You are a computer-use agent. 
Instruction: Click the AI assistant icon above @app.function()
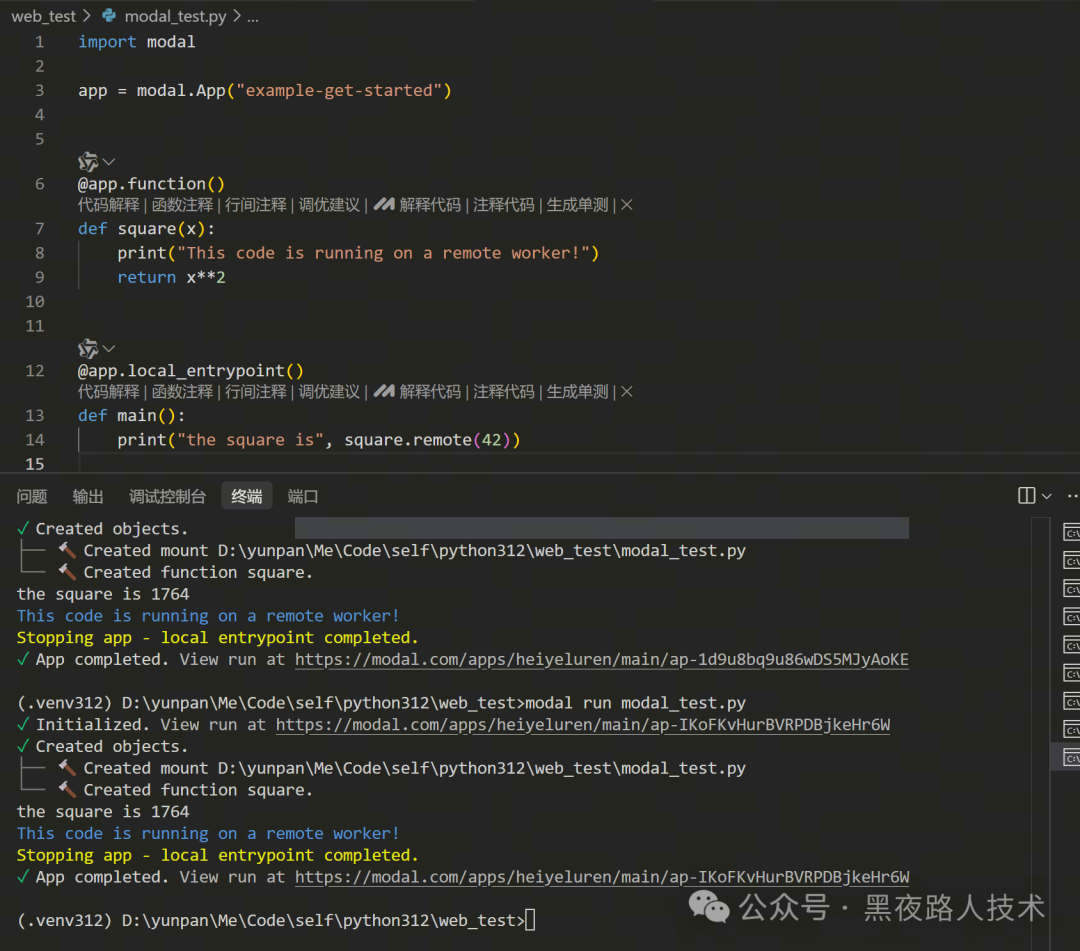coord(87,162)
